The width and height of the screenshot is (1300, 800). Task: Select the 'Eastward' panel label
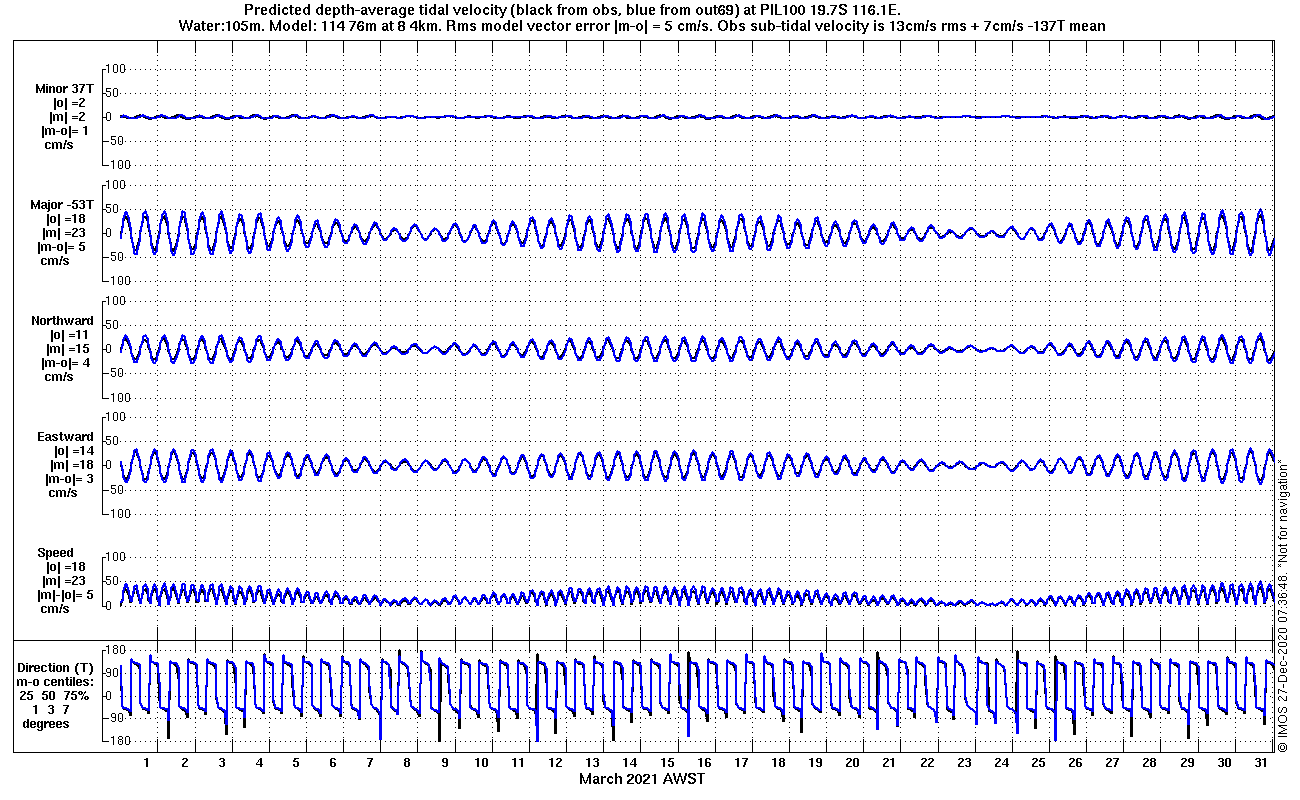click(65, 437)
